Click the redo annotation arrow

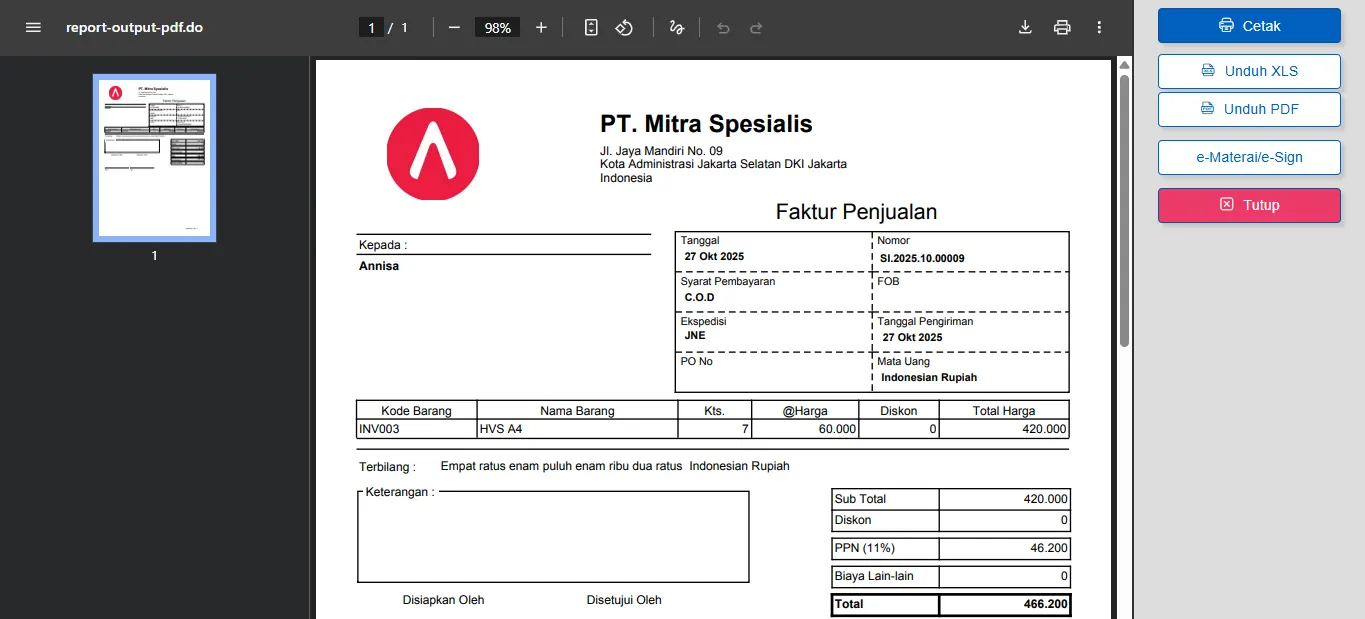pos(757,27)
